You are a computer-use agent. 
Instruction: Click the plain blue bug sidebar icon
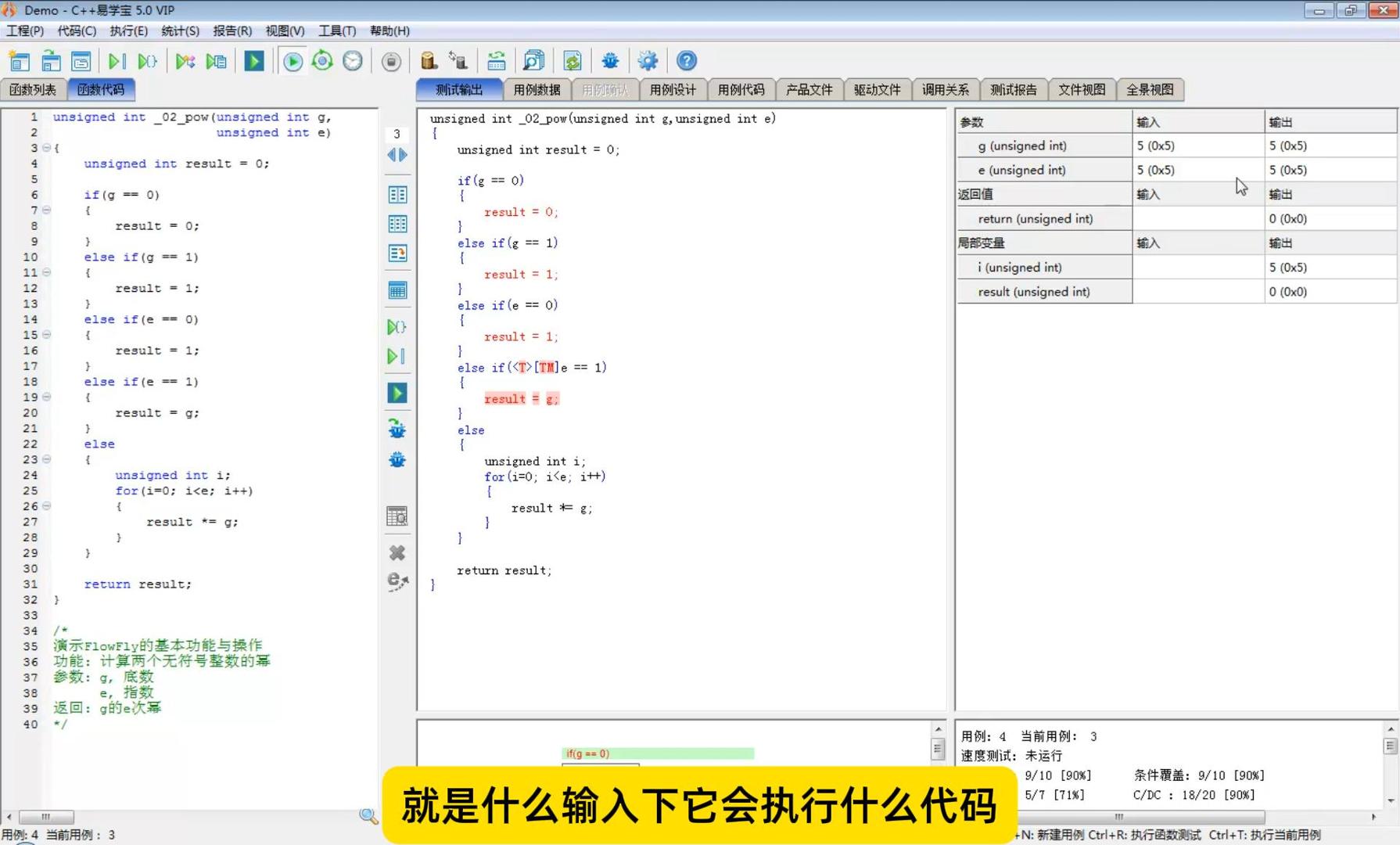click(397, 459)
